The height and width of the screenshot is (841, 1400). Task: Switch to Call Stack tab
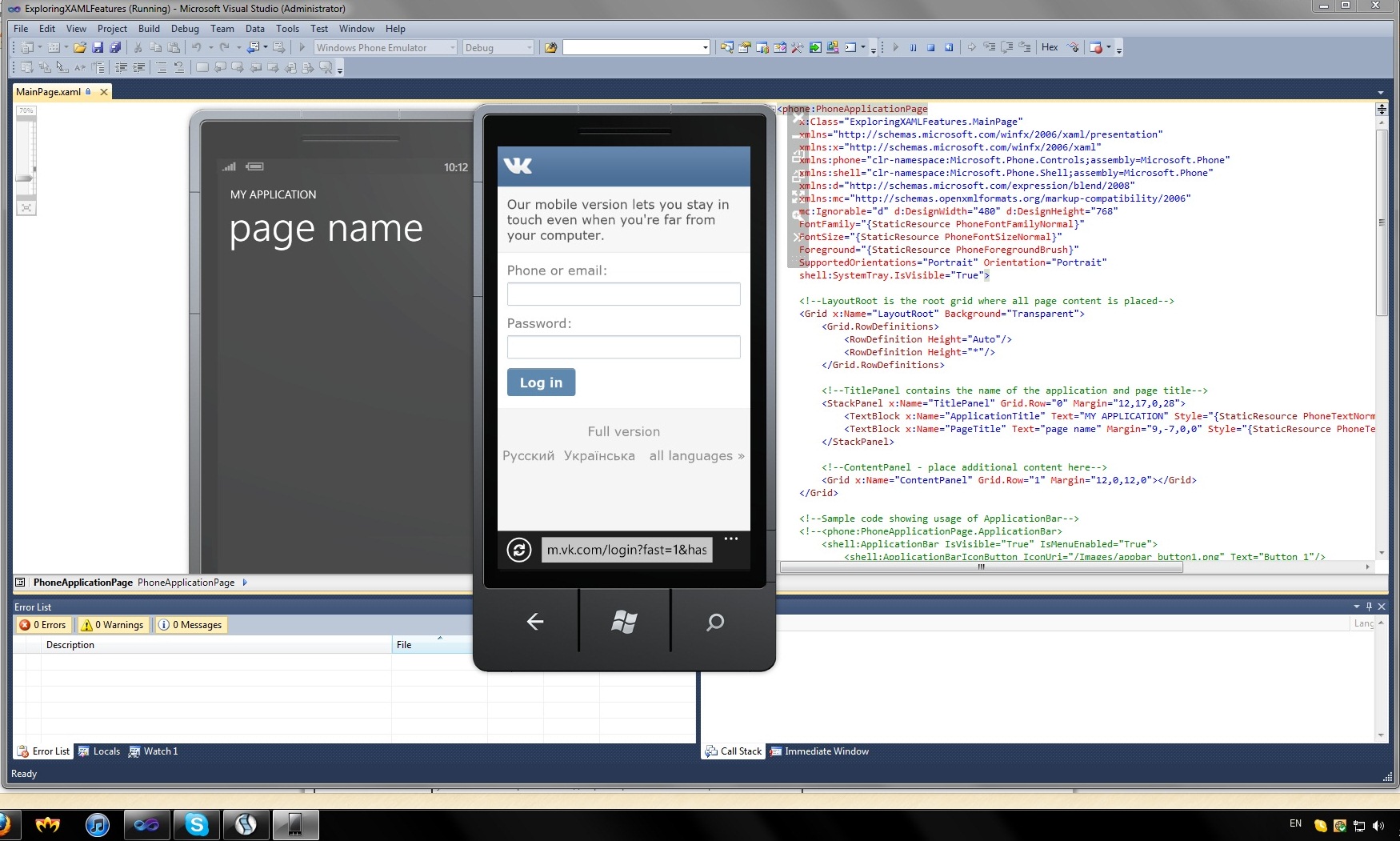click(734, 751)
